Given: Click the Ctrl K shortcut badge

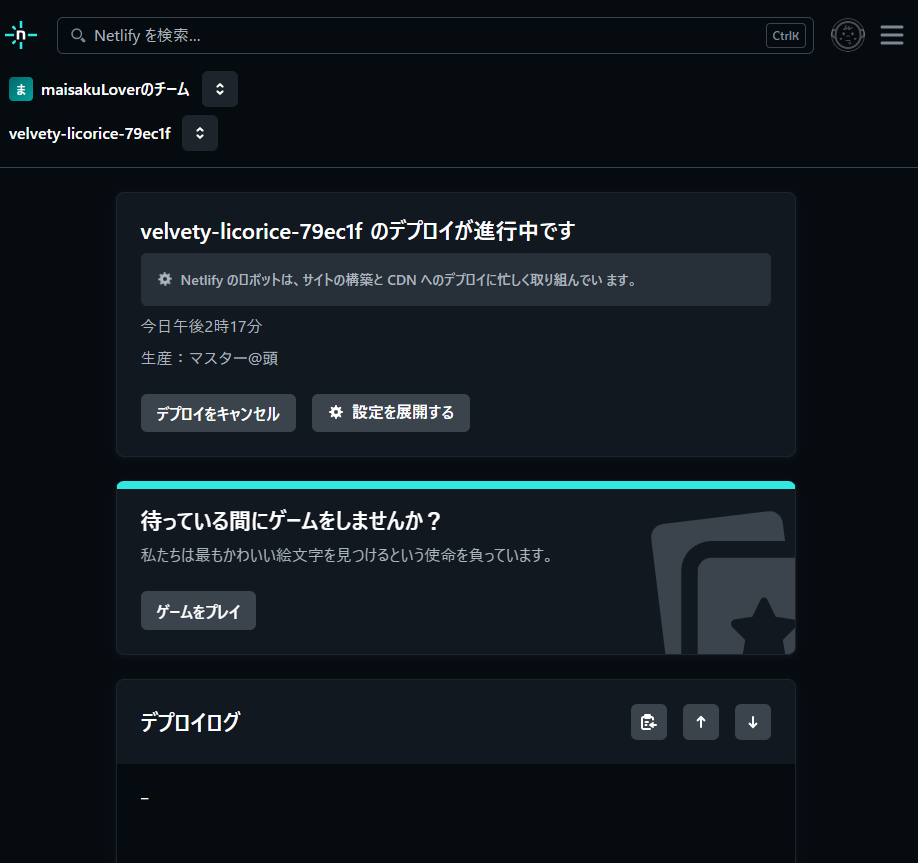Looking at the screenshot, I should 786,36.
